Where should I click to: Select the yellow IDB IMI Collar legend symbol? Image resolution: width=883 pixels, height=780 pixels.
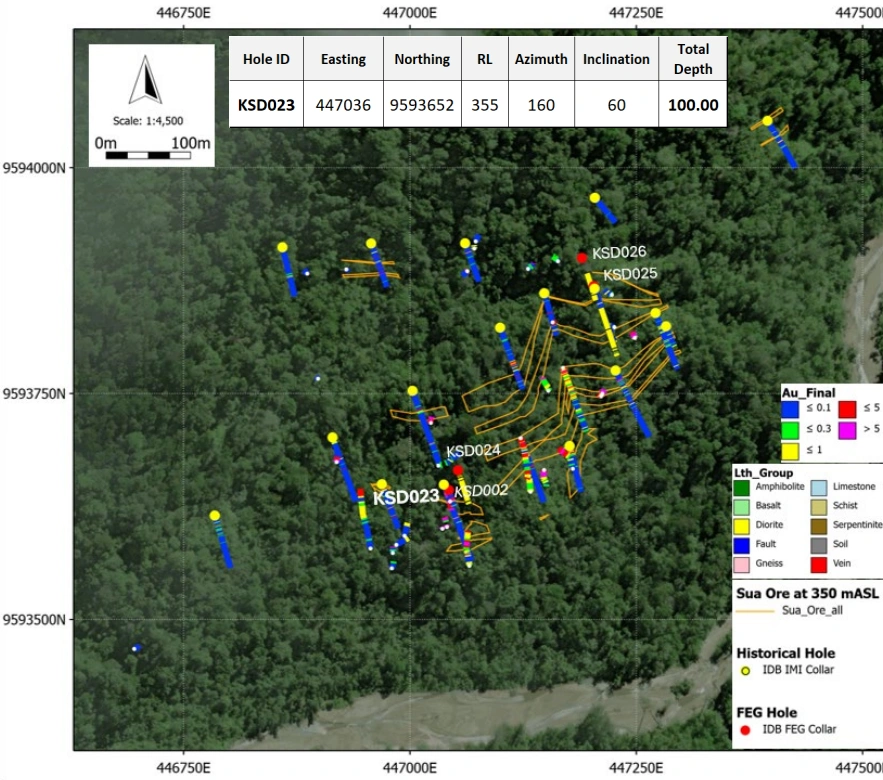click(x=746, y=670)
